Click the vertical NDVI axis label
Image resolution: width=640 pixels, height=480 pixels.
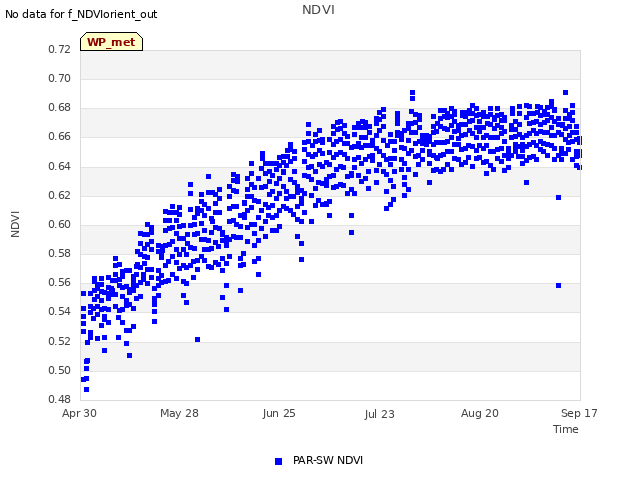pos(15,224)
